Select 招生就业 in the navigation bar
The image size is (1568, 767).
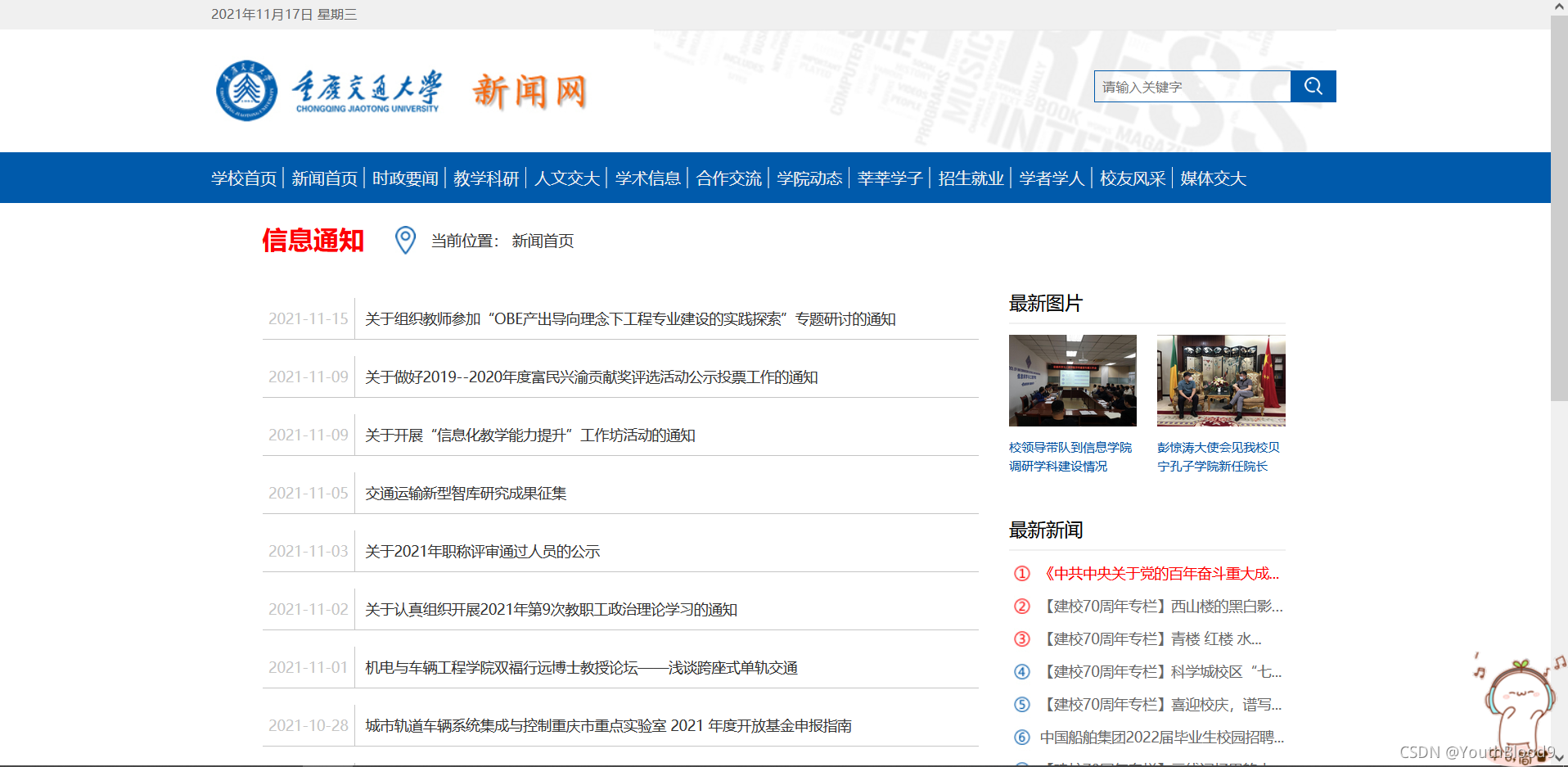971,178
